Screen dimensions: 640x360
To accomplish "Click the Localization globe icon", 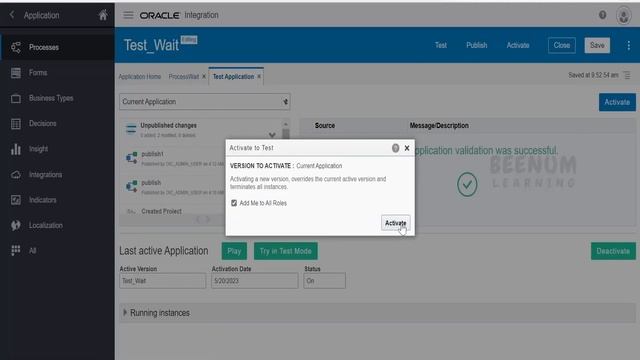I will [16, 225].
